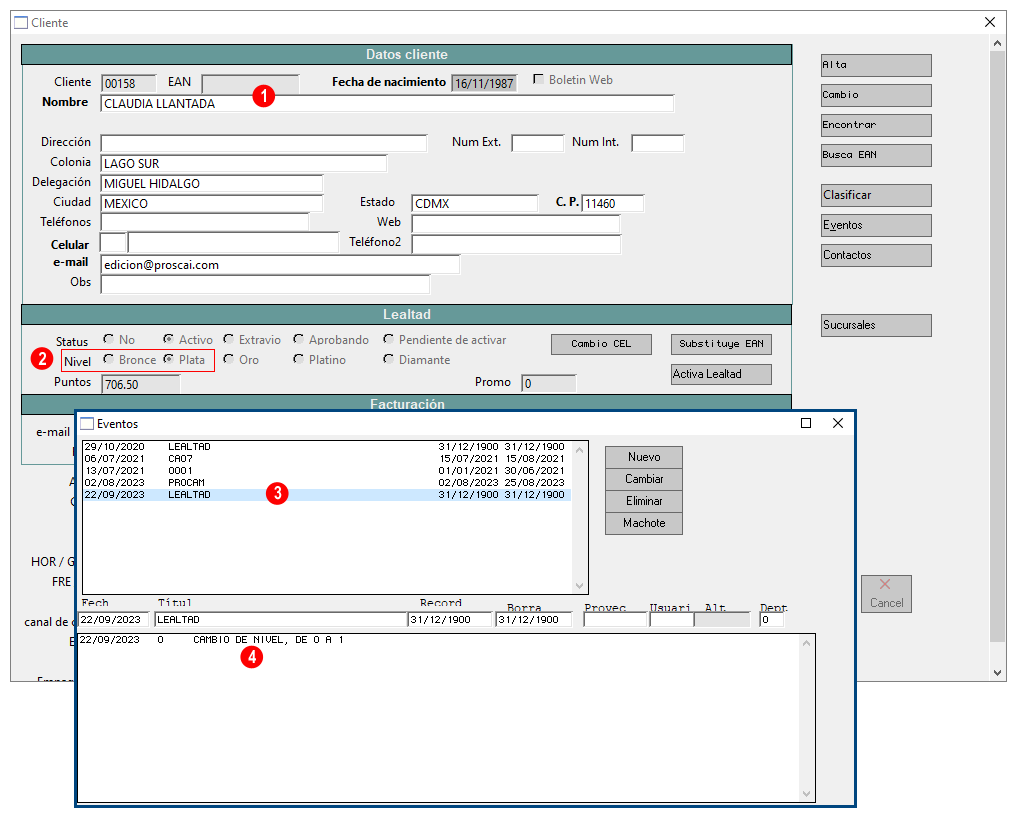The height and width of the screenshot is (819, 1016).
Task: Click the EAN input field
Action: click(x=250, y=84)
